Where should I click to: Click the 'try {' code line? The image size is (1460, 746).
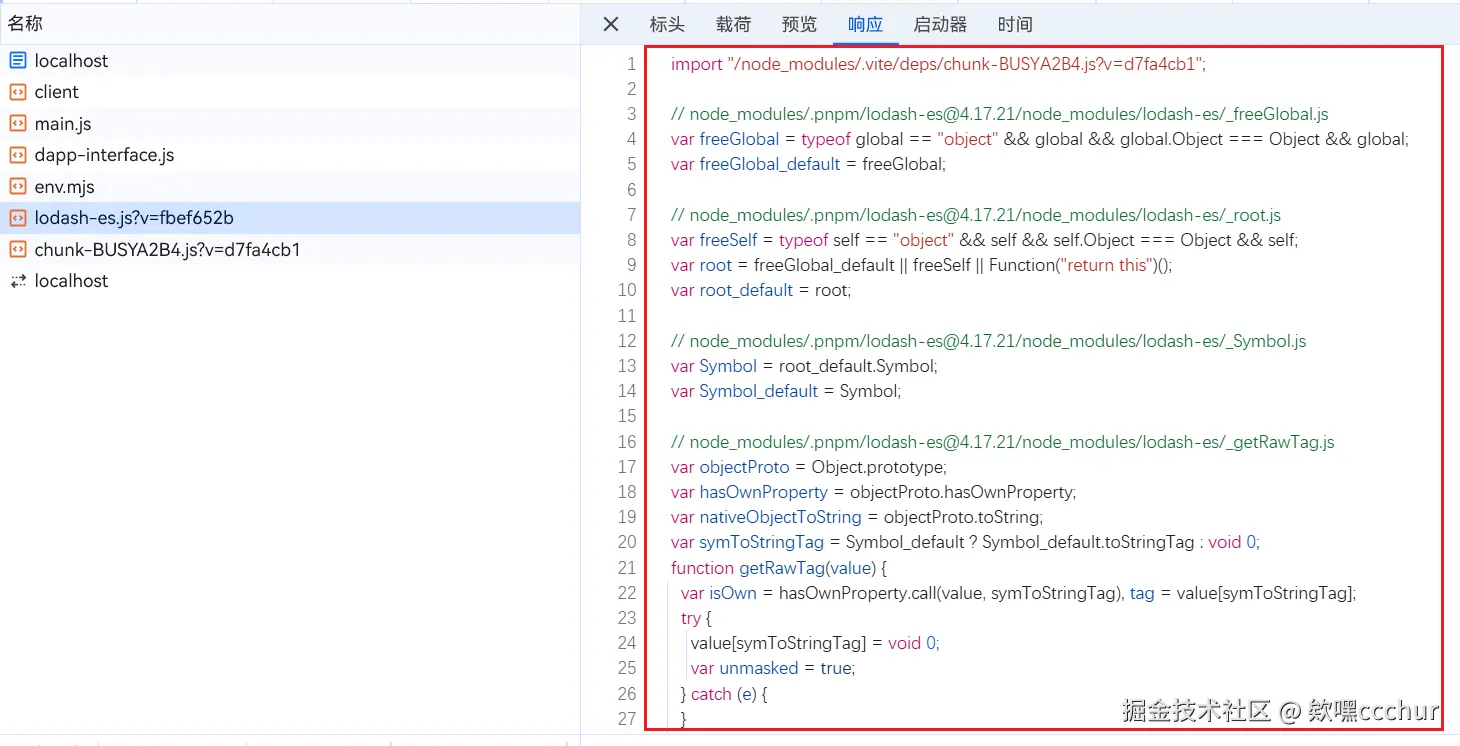click(696, 618)
